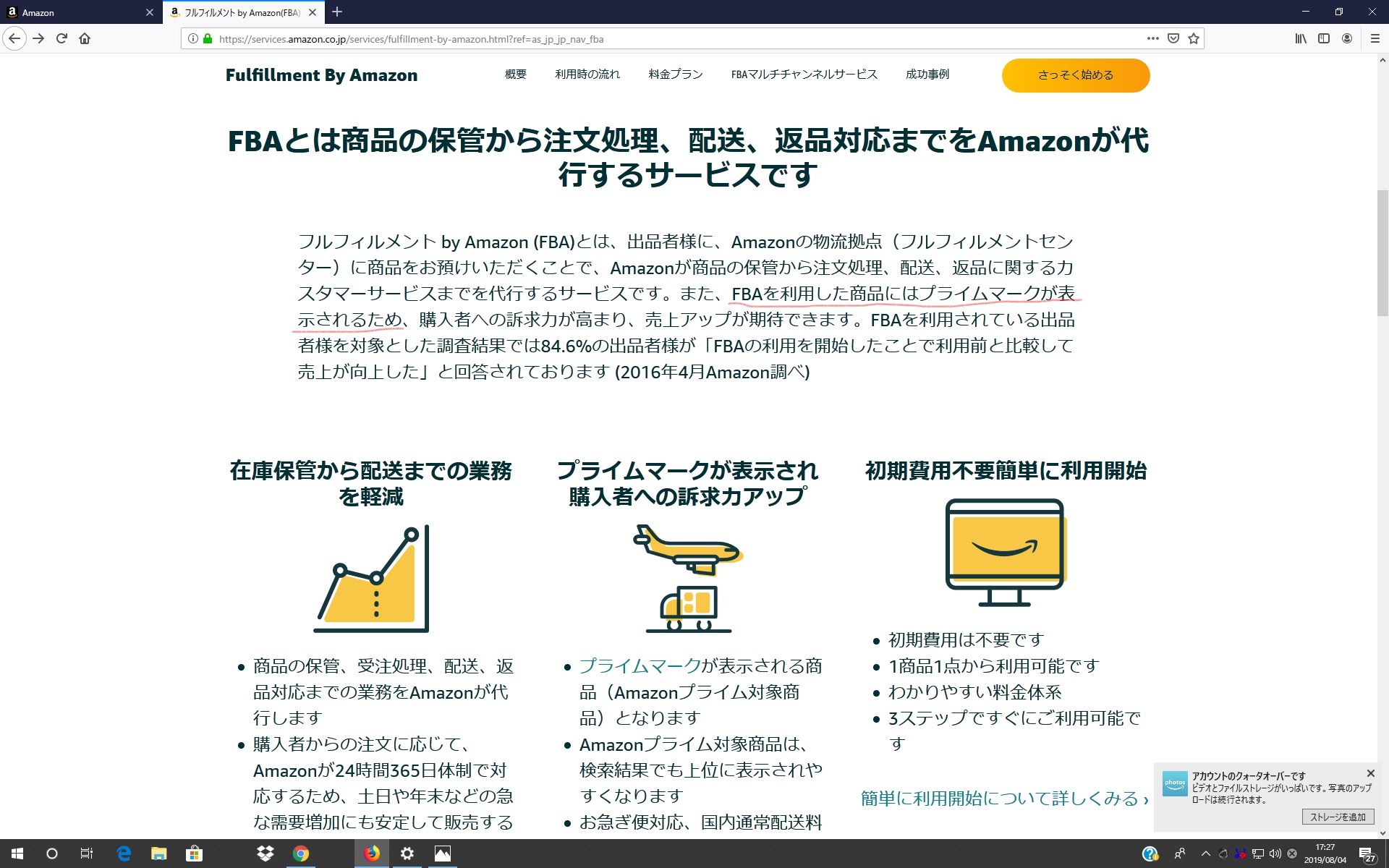This screenshot has width=1389, height=868.
Task: Open Windows Task View
Action: coord(87,854)
